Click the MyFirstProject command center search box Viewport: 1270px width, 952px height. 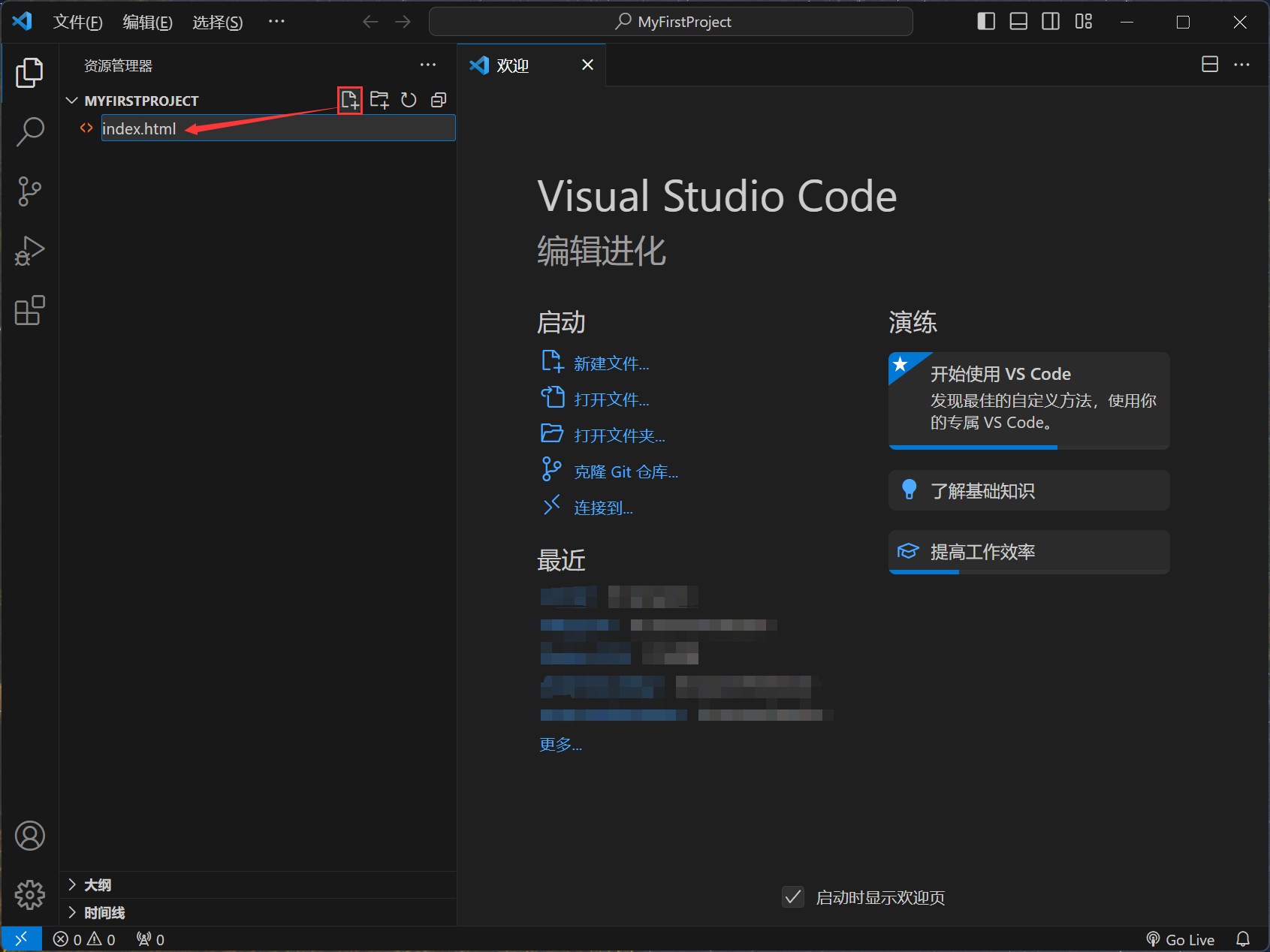(671, 22)
